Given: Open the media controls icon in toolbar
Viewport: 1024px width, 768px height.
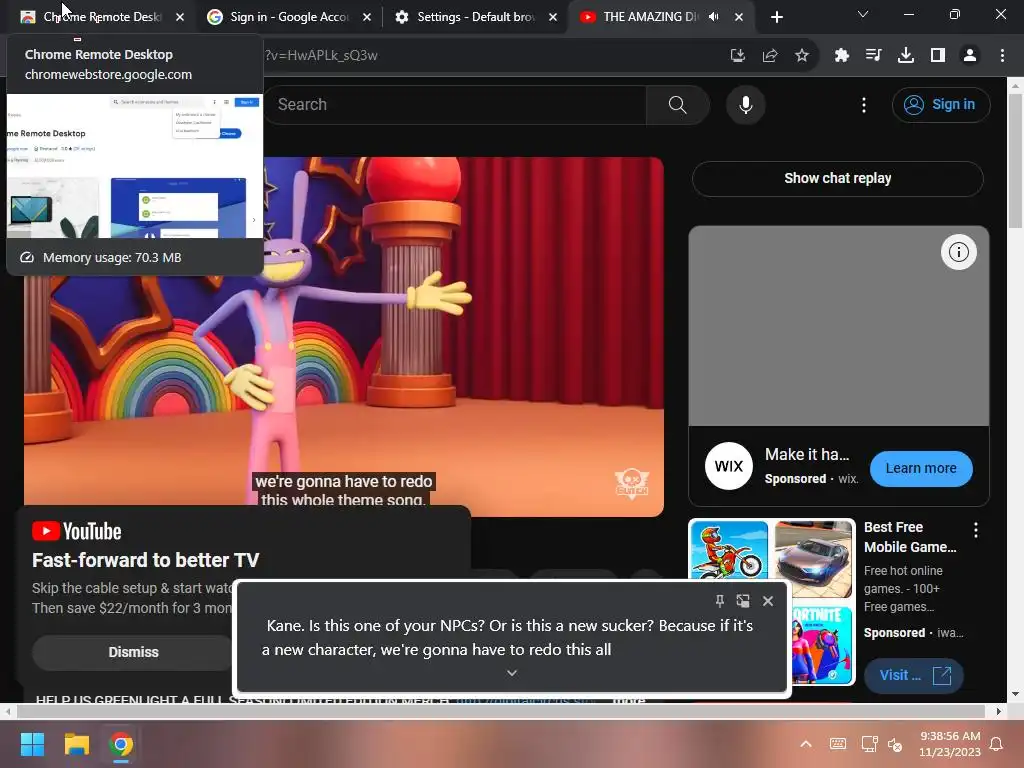Looking at the screenshot, I should pos(873,56).
